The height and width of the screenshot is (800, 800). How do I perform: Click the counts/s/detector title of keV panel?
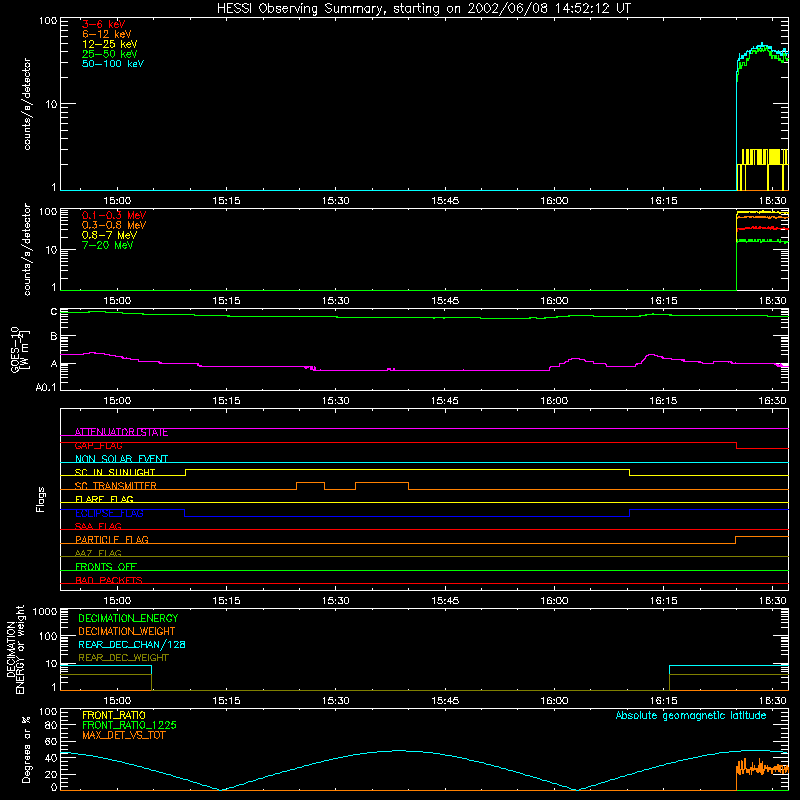tap(27, 104)
